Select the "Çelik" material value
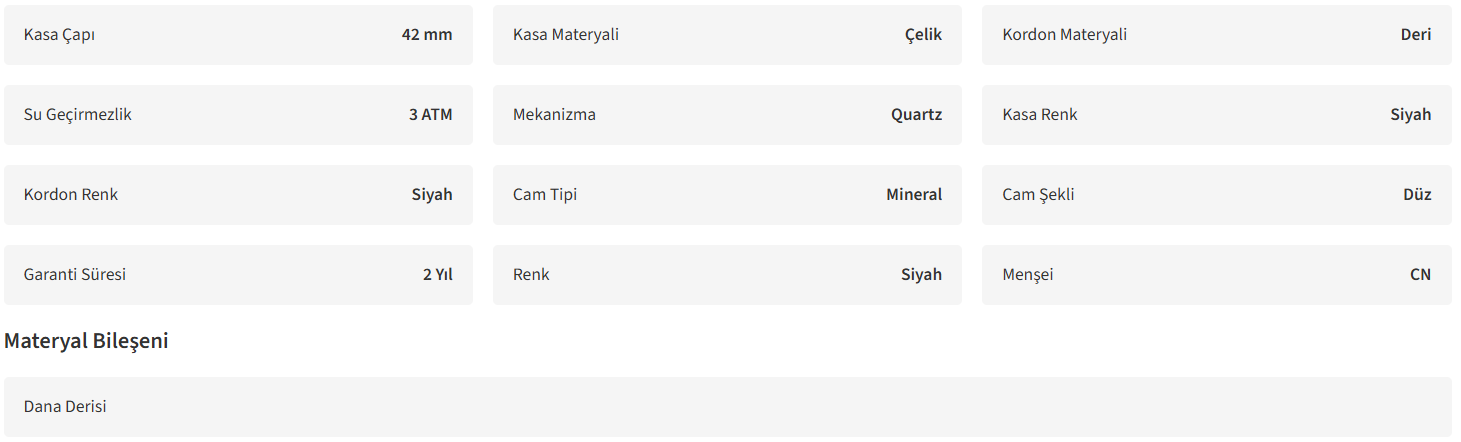This screenshot has width=1461, height=442. point(923,35)
